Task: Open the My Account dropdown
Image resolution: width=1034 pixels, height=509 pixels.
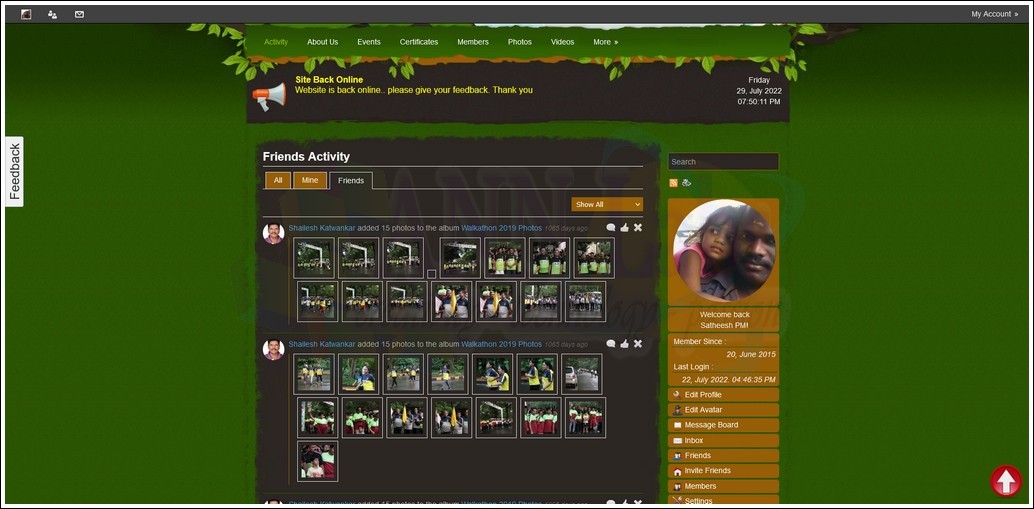Action: [x=994, y=14]
